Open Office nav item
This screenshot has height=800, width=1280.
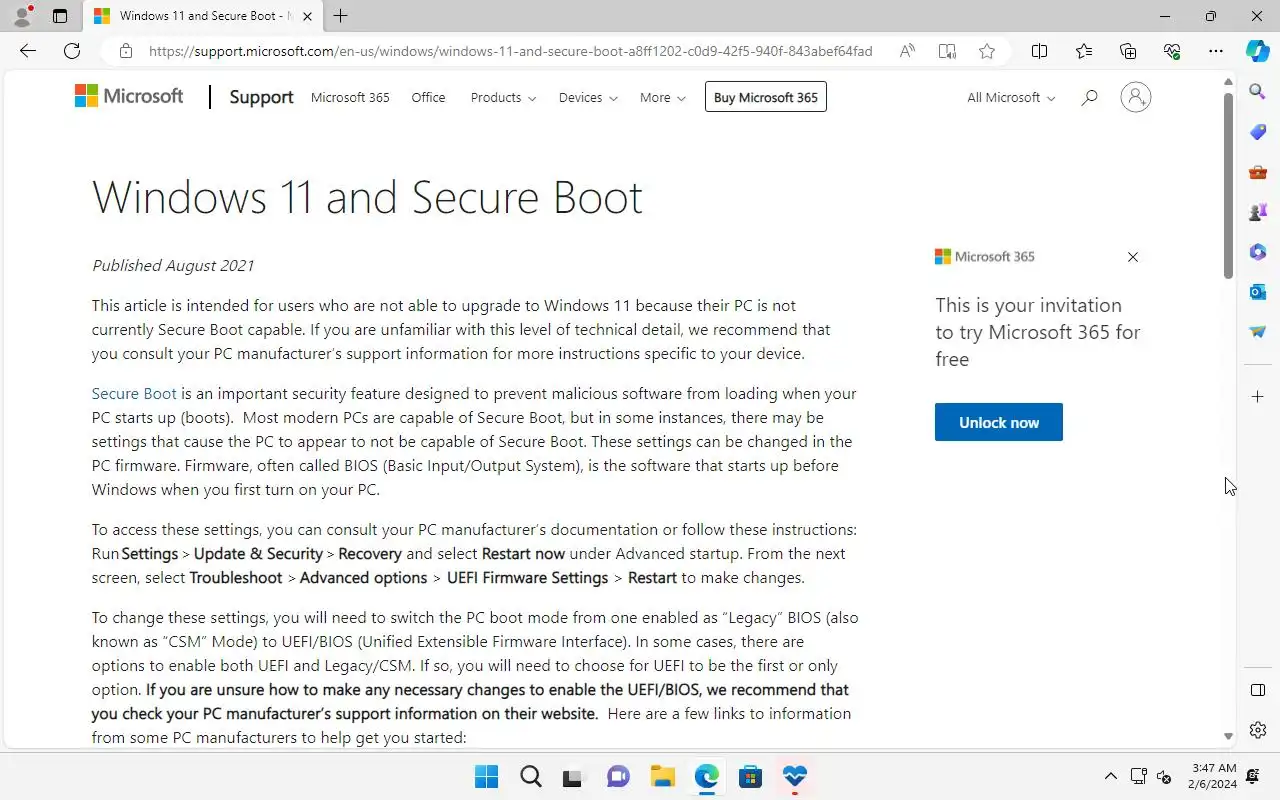(x=428, y=97)
